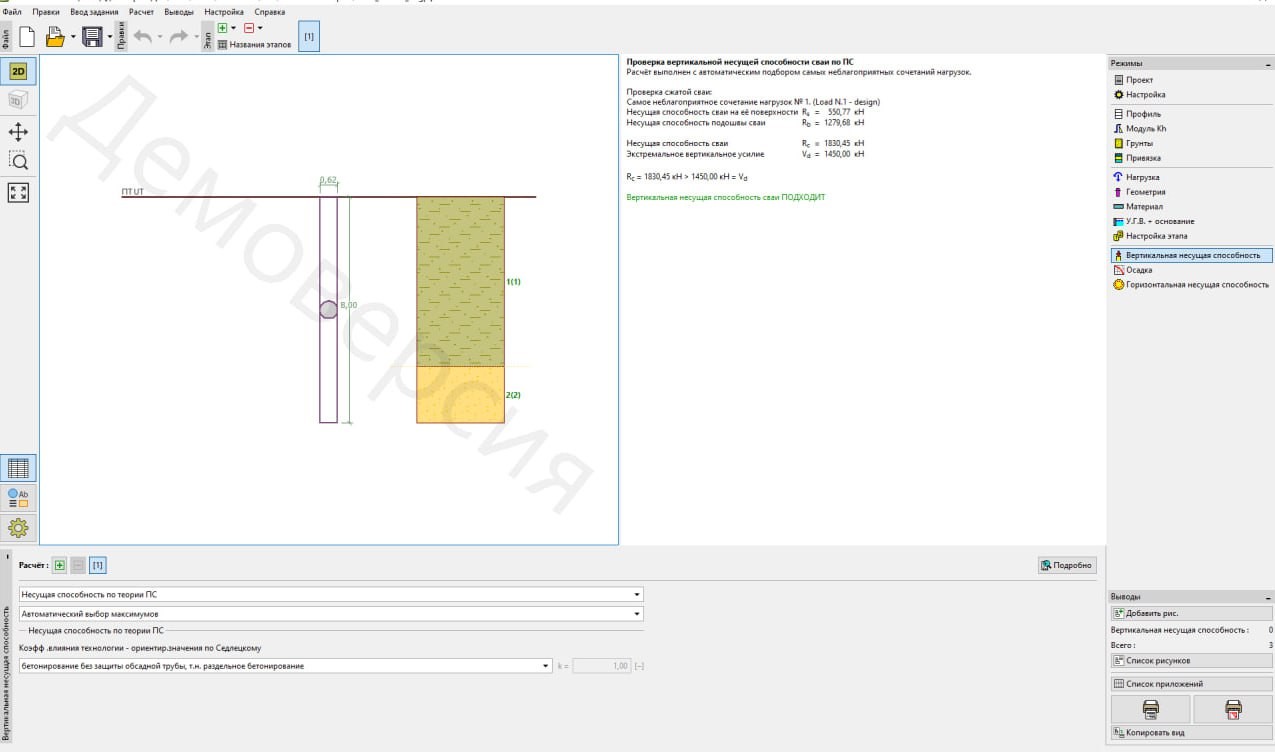Open the Правки menu

pyautogui.click(x=46, y=12)
